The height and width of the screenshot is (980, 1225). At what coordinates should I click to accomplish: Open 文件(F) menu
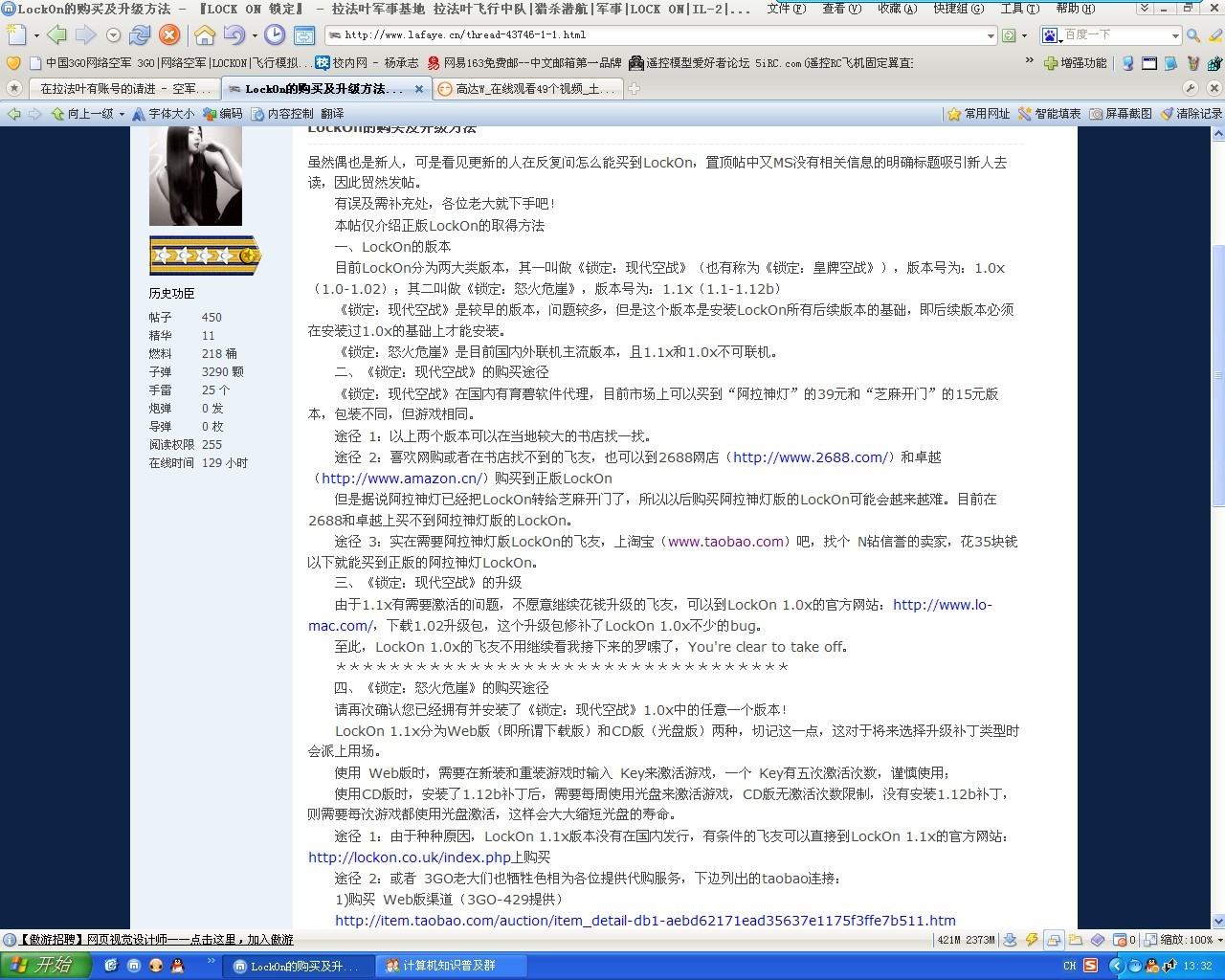pos(786,9)
